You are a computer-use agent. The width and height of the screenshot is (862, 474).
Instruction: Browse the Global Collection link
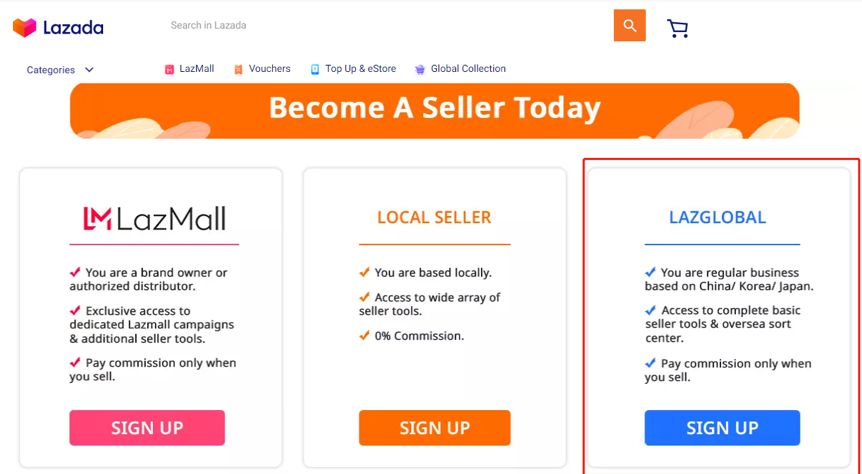click(x=468, y=69)
